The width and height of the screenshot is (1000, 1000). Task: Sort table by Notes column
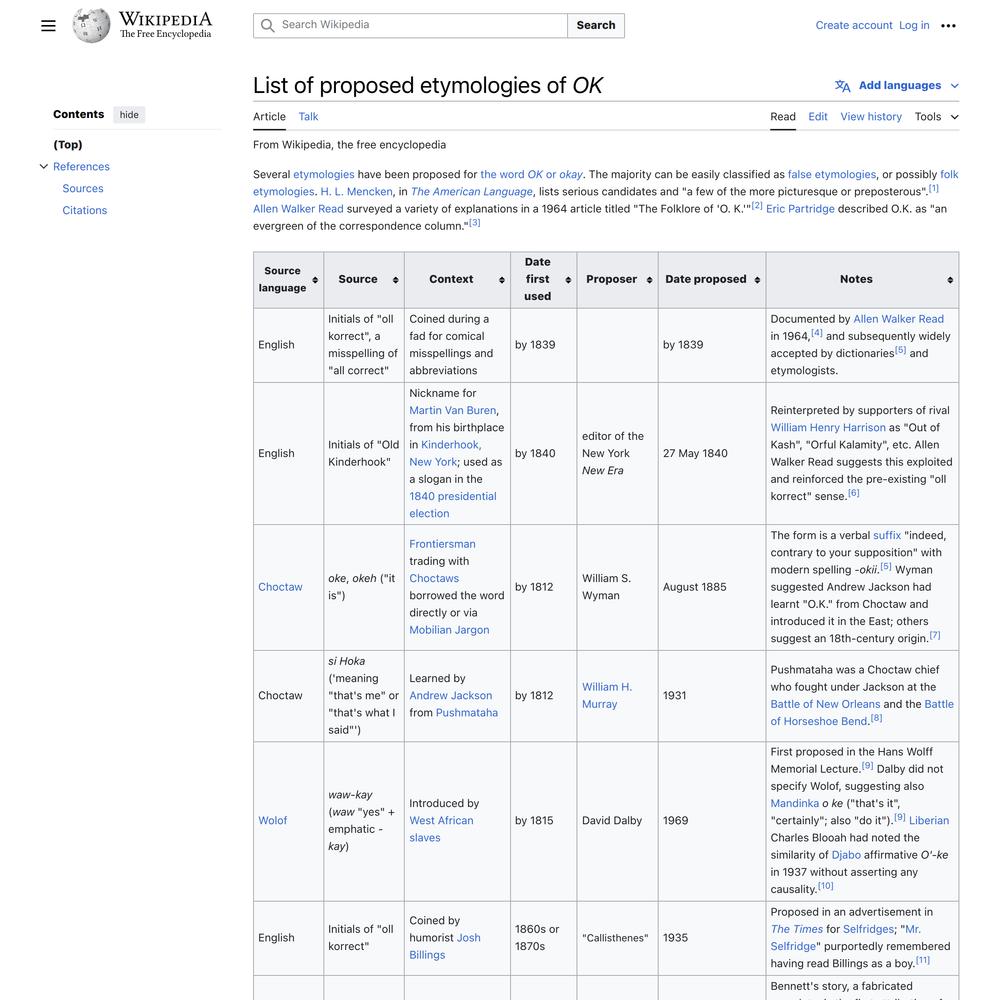(x=950, y=280)
